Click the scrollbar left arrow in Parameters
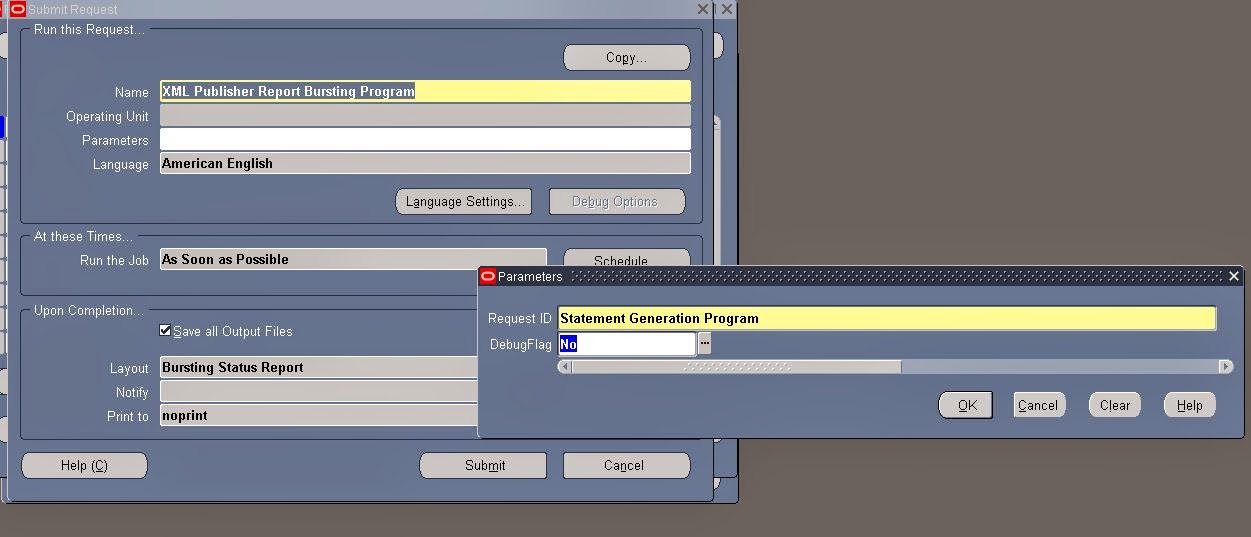Image resolution: width=1251 pixels, height=537 pixels. coord(565,367)
